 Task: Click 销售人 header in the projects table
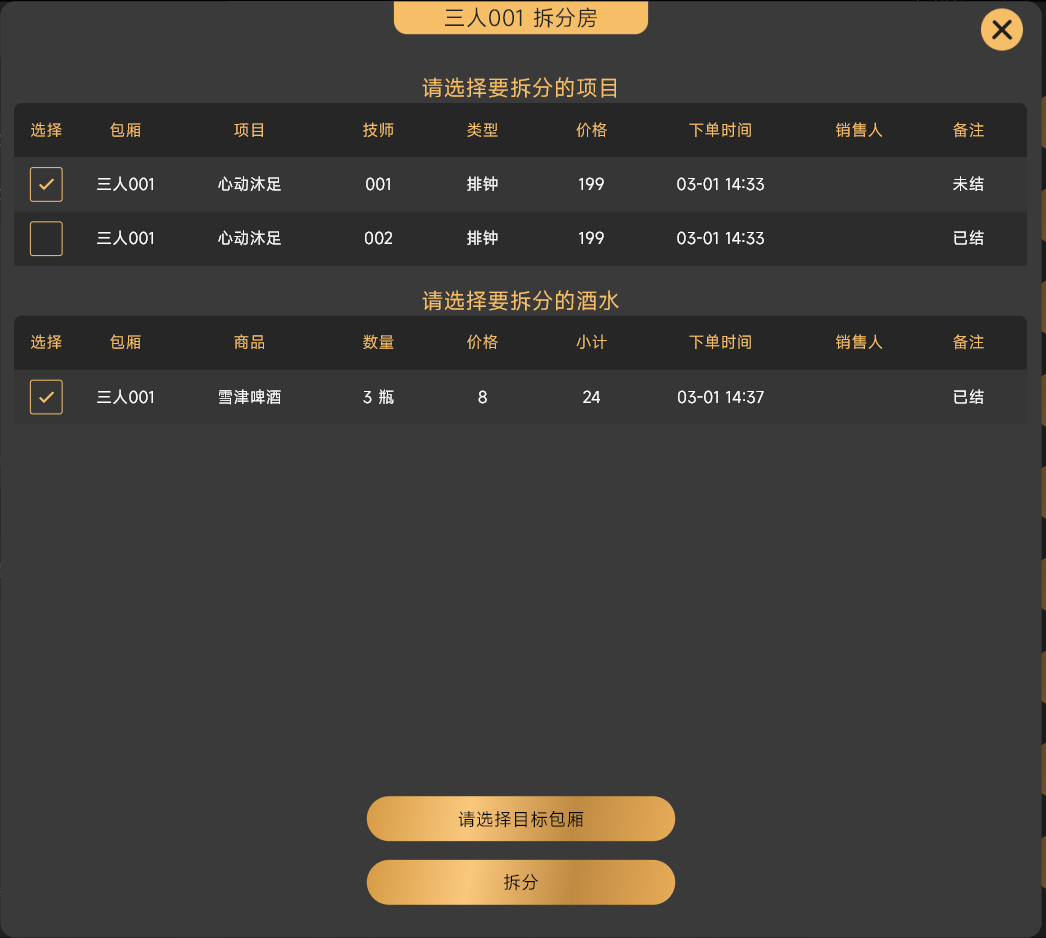click(x=859, y=130)
